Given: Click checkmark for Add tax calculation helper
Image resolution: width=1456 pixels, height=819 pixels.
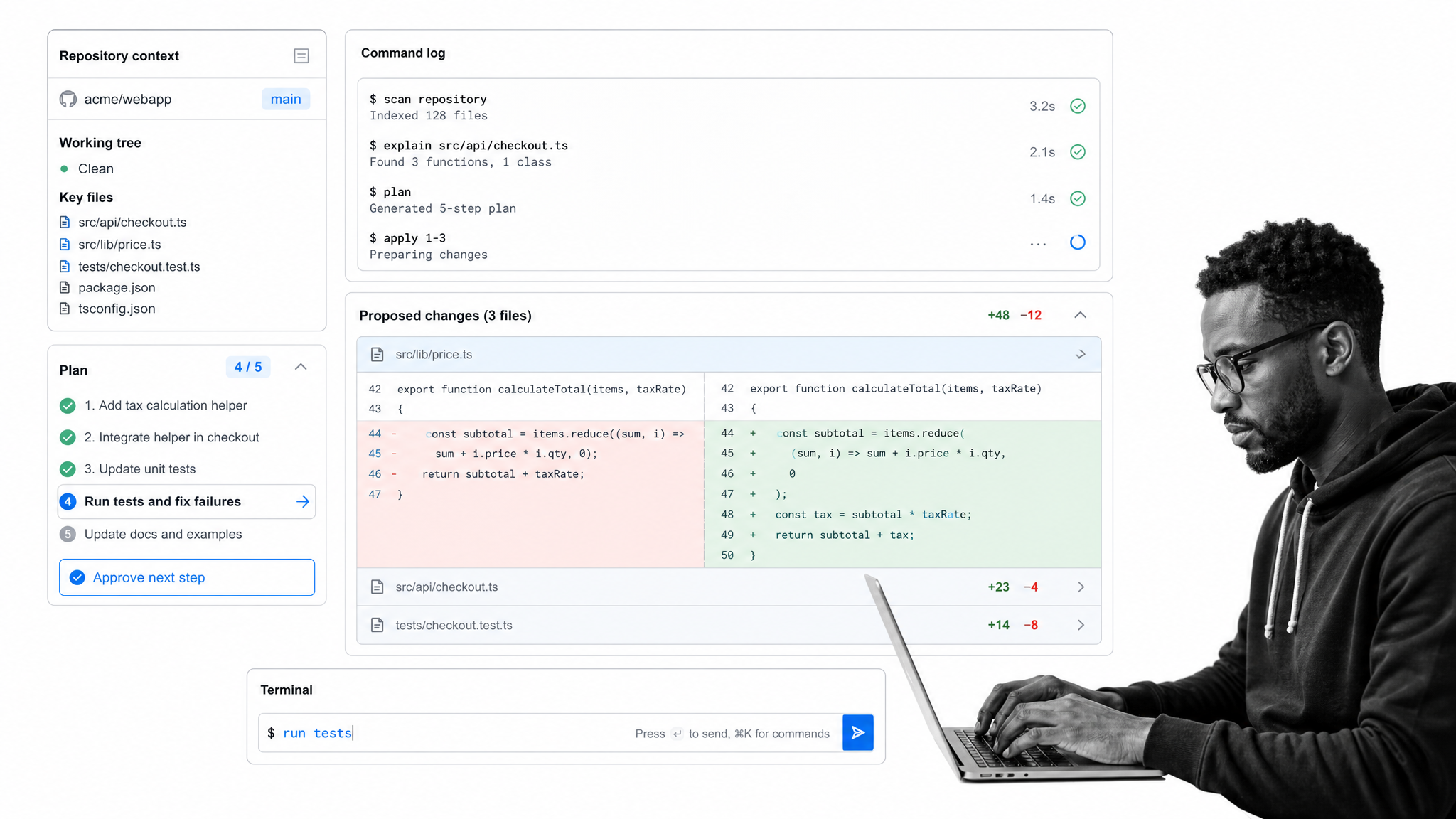Looking at the screenshot, I should (x=68, y=406).
